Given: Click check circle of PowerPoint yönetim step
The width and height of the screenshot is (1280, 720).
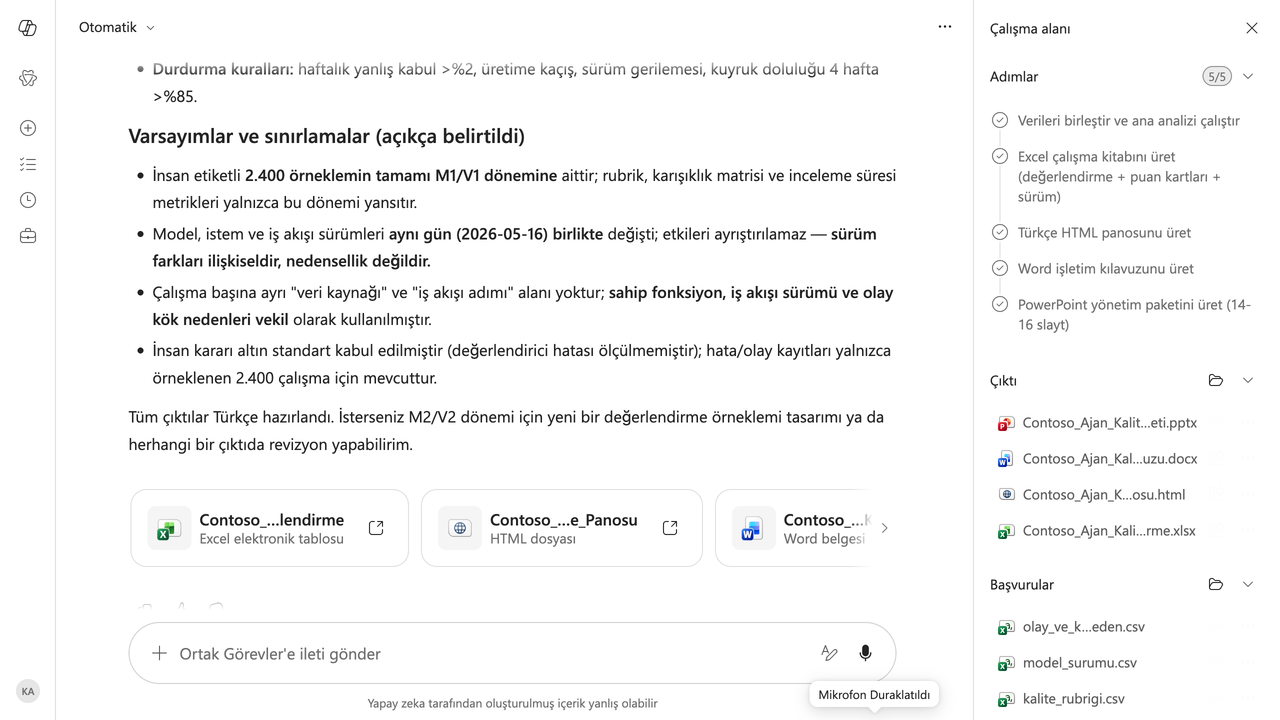Looking at the screenshot, I should tap(999, 304).
